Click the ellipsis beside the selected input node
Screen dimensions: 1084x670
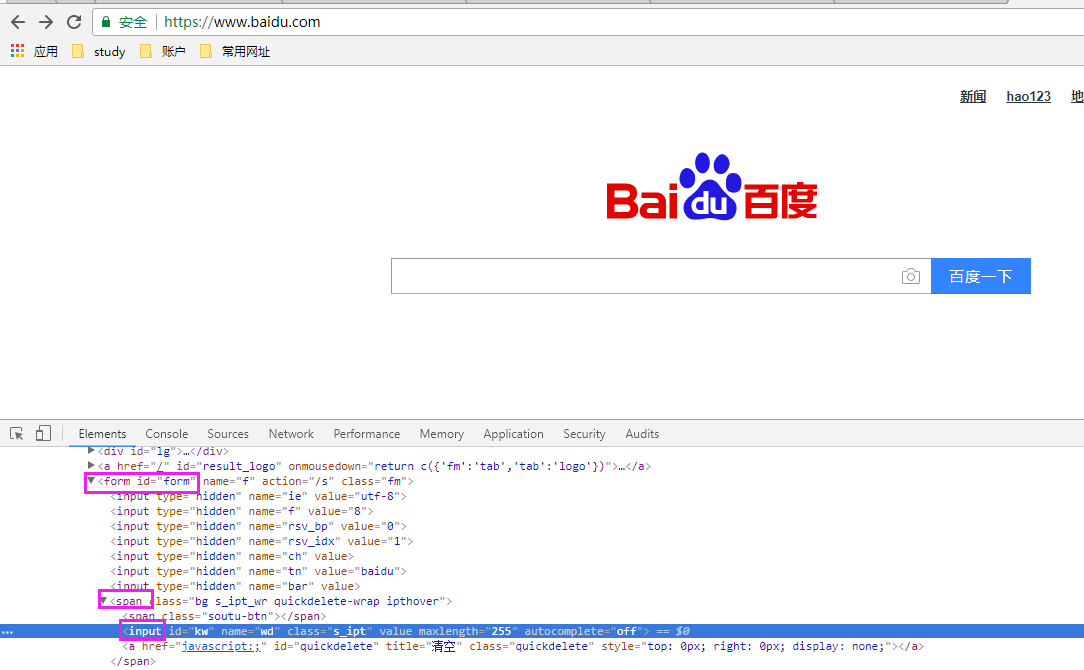(7, 631)
